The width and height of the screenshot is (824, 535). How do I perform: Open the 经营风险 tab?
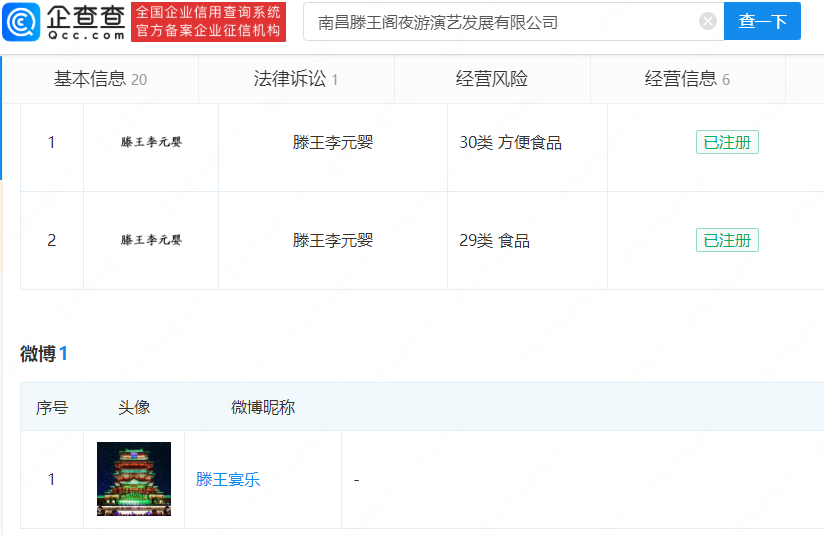tap(492, 79)
